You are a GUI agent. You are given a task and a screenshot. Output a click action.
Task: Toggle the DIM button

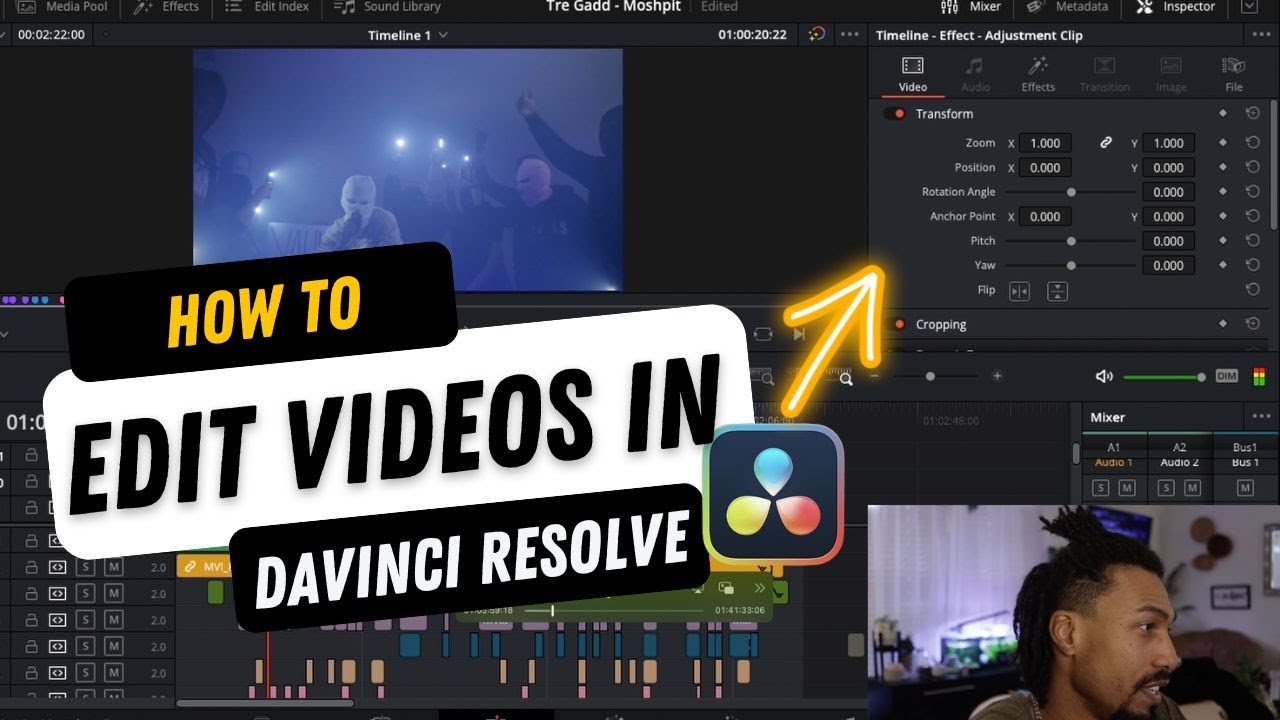pyautogui.click(x=1227, y=376)
